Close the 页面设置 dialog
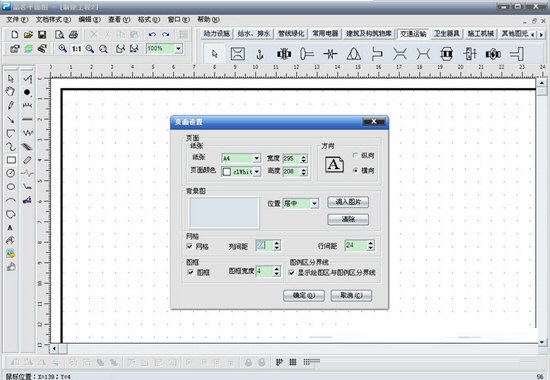550x380 pixels. point(374,121)
